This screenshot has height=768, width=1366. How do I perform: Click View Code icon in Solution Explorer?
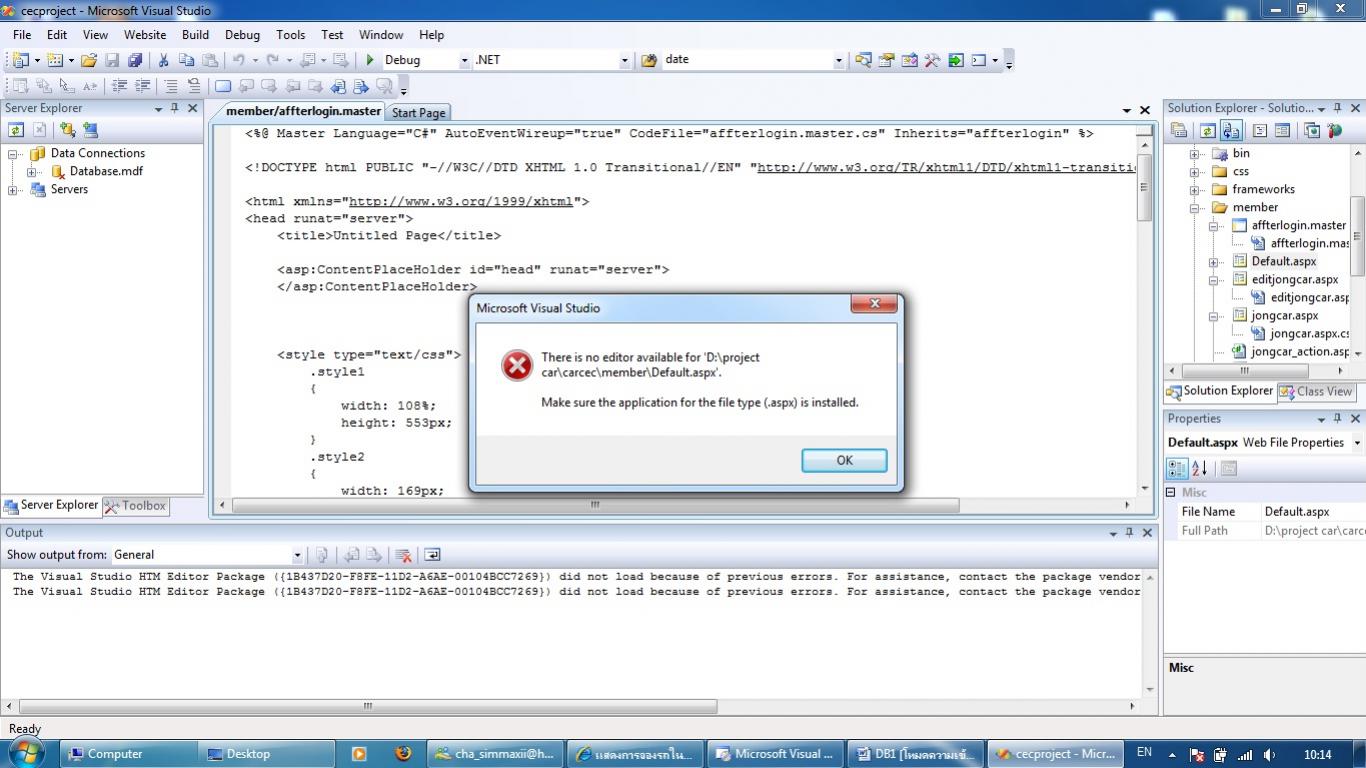click(x=1260, y=130)
